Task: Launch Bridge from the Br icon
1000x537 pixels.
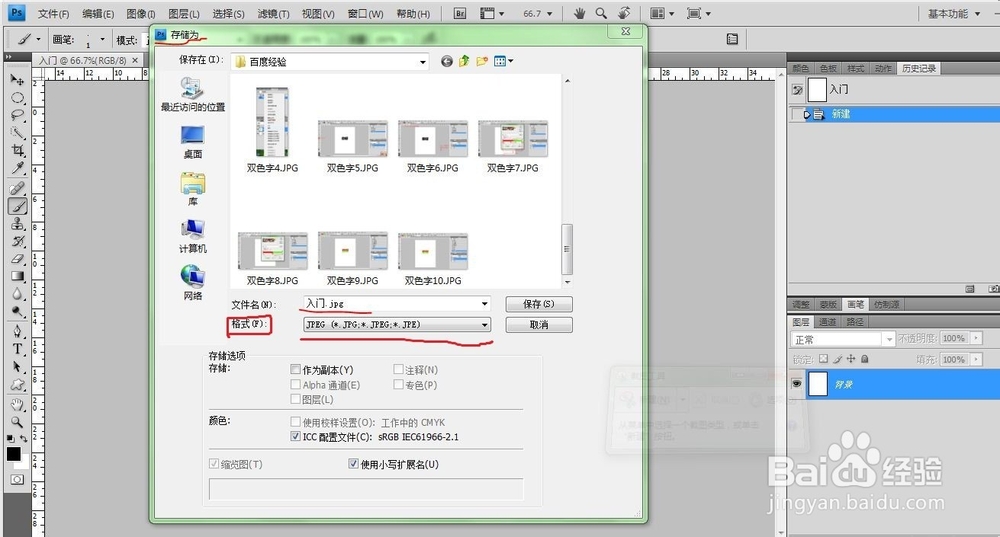Action: 459,13
